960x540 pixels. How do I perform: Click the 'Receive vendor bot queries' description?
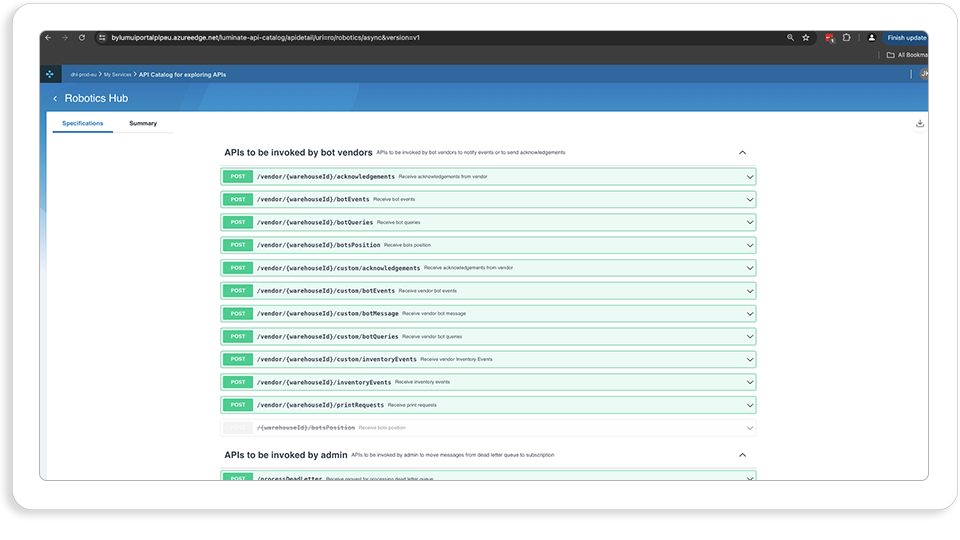(432, 337)
